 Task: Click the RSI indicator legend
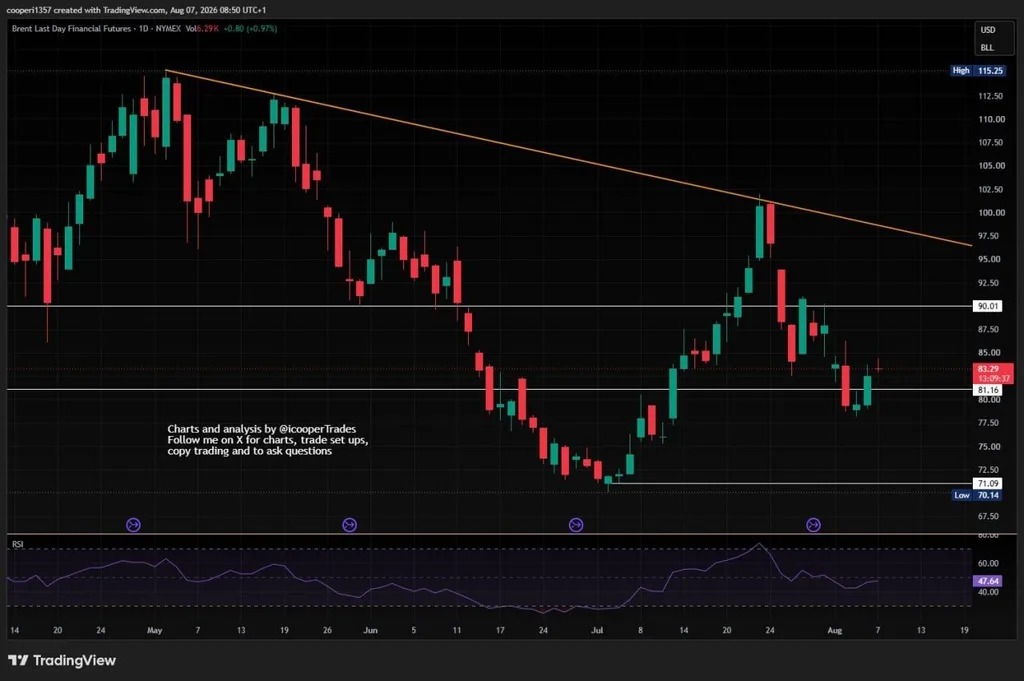pyautogui.click(x=18, y=544)
